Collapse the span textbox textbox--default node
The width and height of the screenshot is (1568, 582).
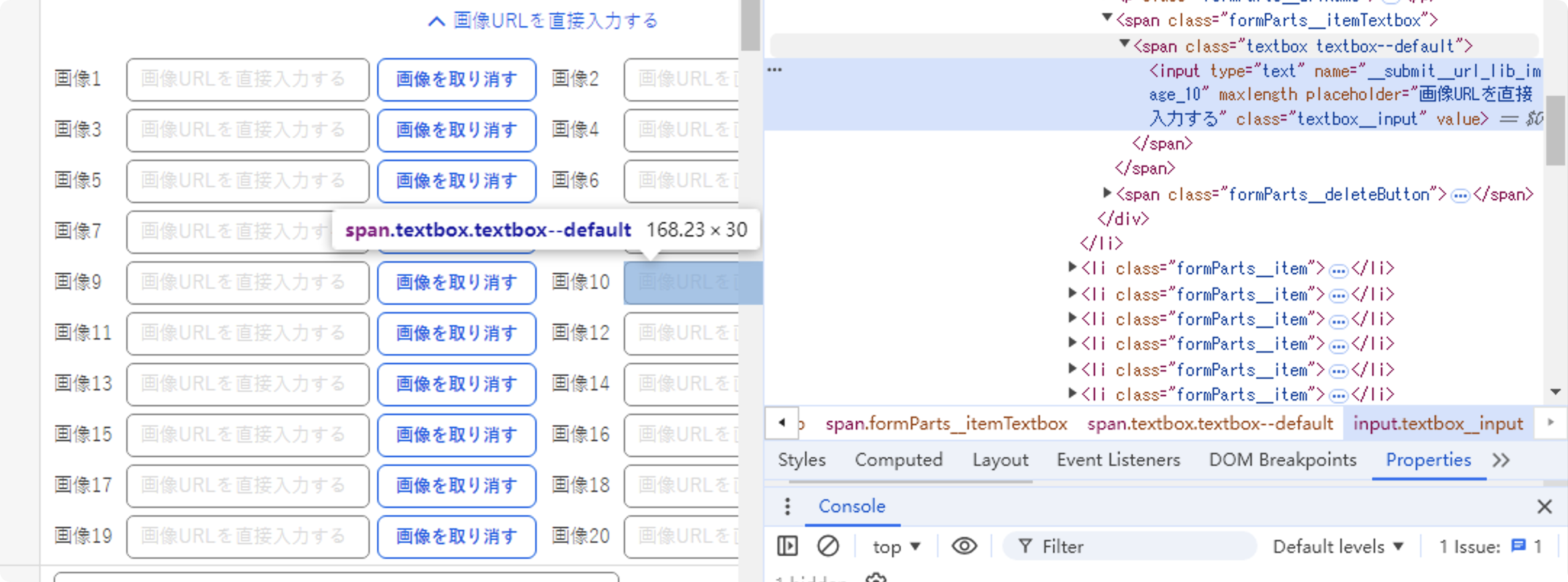[1124, 44]
